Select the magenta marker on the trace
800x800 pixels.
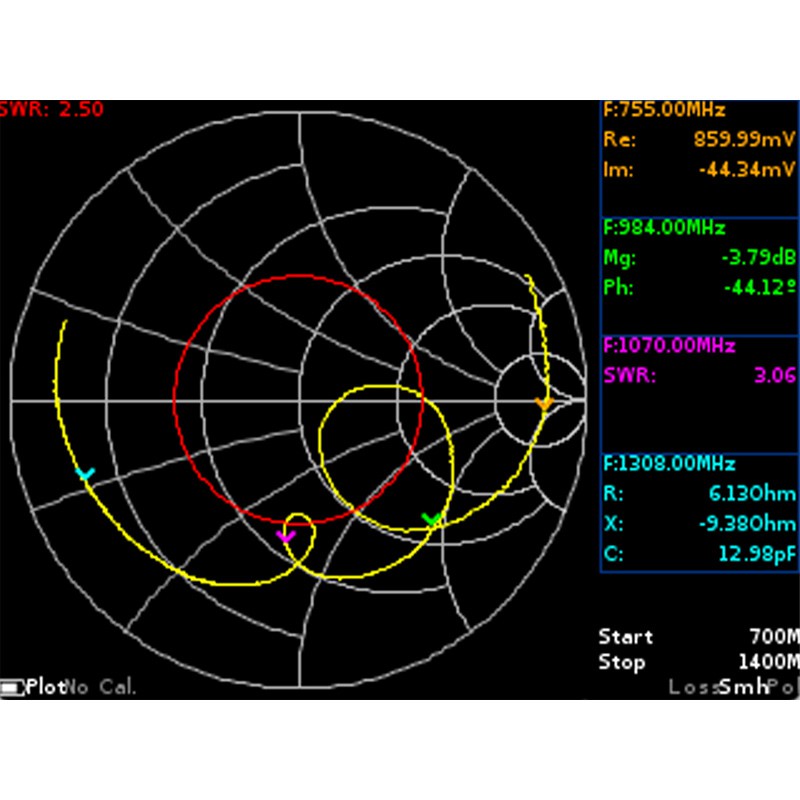pos(286,535)
